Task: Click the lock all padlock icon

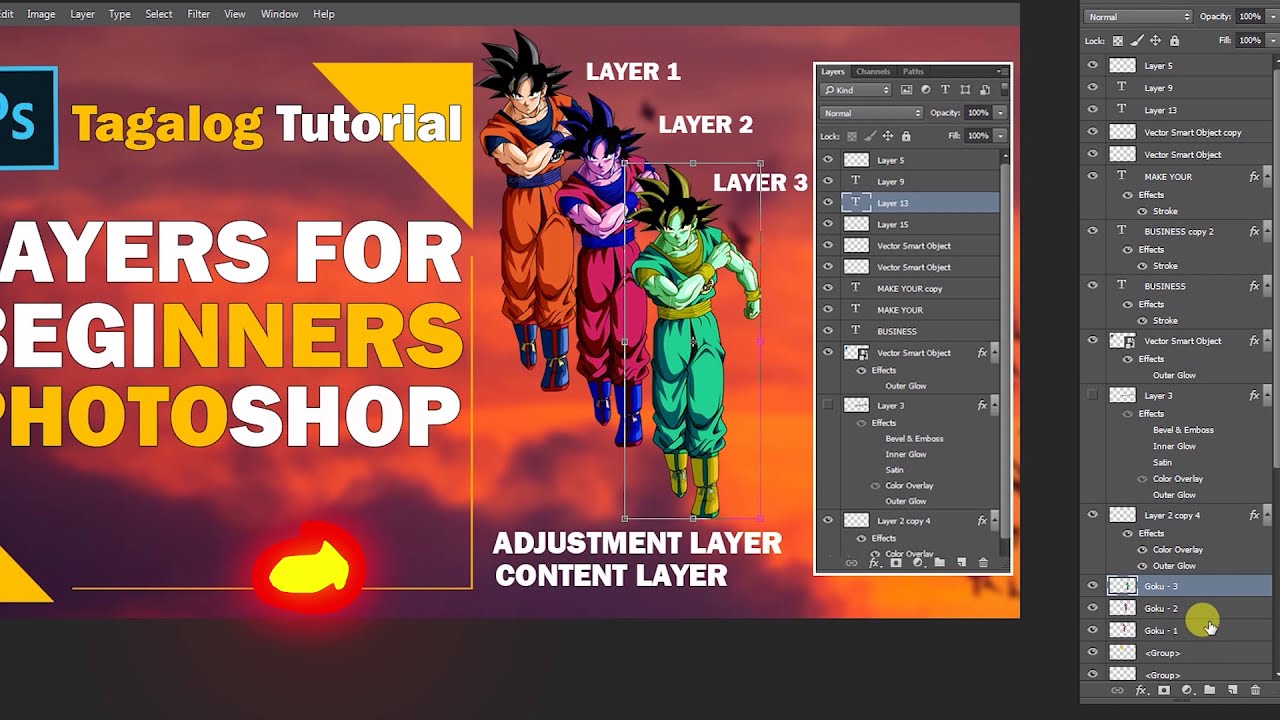Action: [1175, 41]
